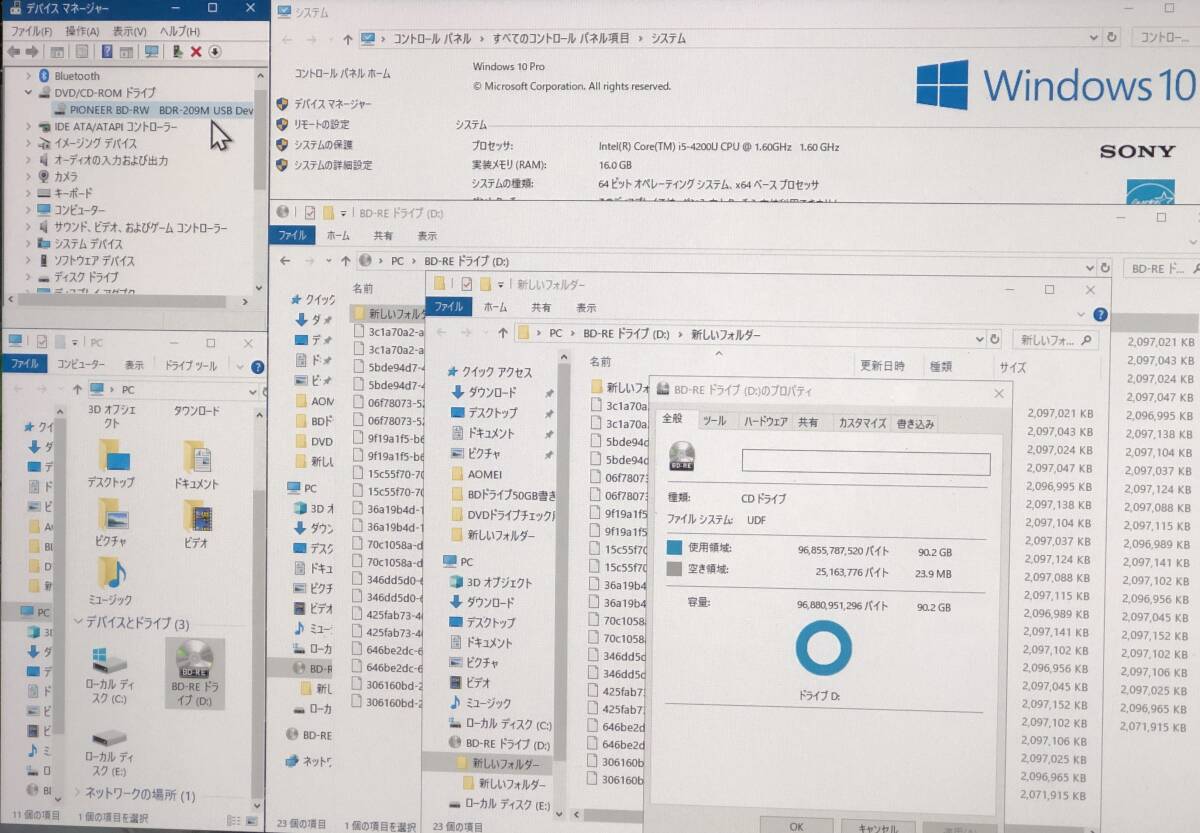The width and height of the screenshot is (1200, 833).
Task: Open the ヘルプ(H) menu in Device Manager
Action: point(180,31)
